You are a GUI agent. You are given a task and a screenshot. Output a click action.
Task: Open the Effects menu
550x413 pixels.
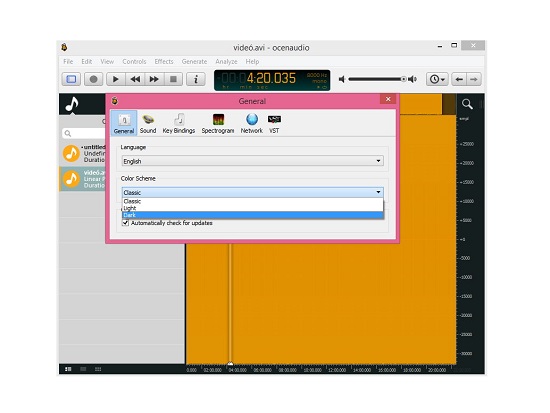coord(164,62)
